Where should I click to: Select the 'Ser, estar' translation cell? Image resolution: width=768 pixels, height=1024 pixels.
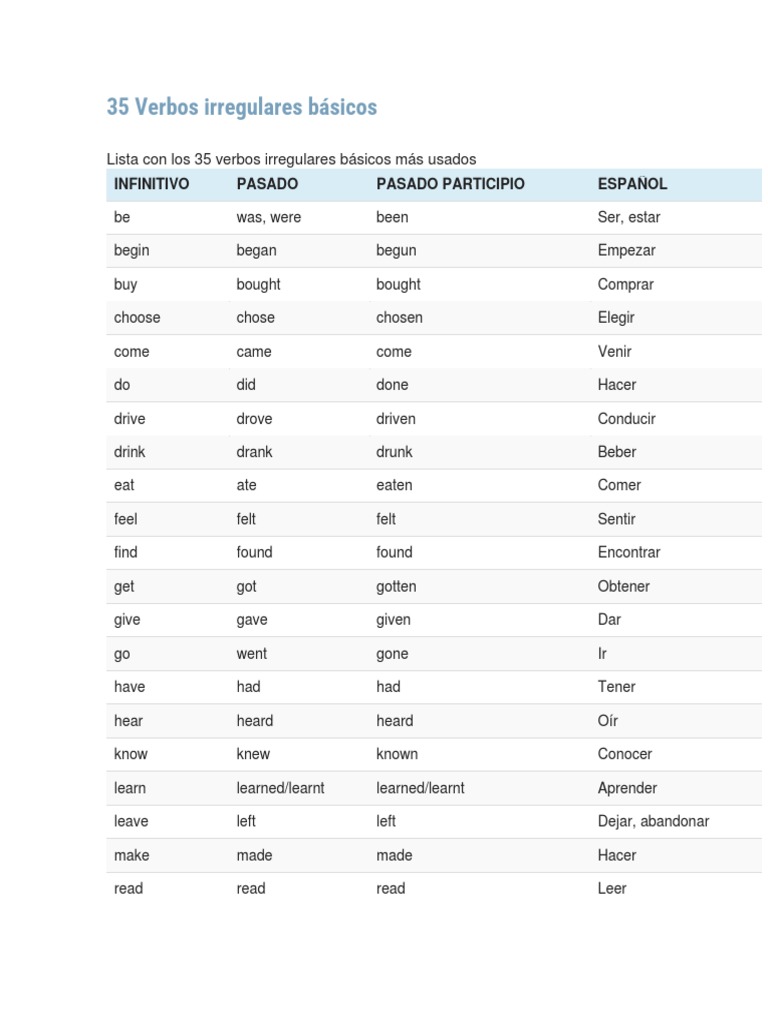click(x=629, y=217)
